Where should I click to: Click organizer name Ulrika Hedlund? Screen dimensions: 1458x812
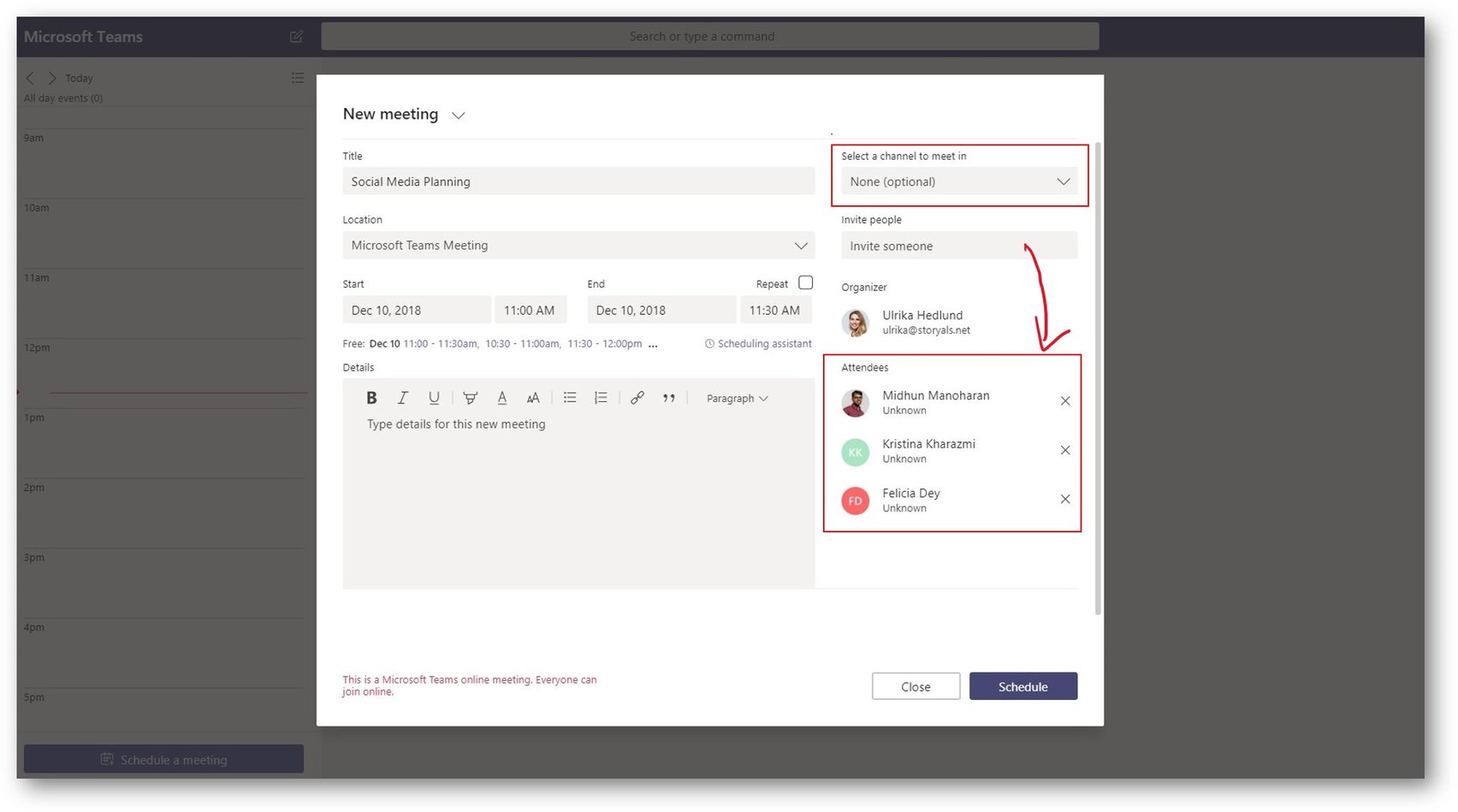(922, 315)
